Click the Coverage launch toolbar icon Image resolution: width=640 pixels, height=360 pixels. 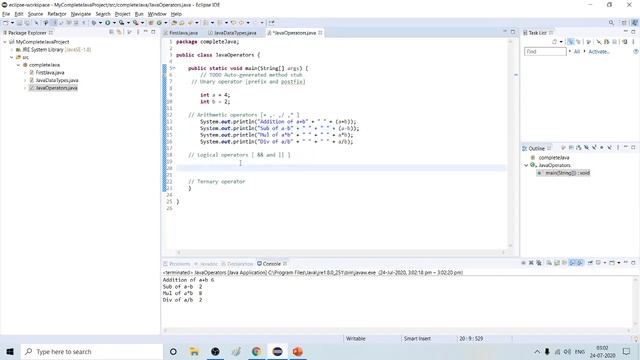point(121,22)
